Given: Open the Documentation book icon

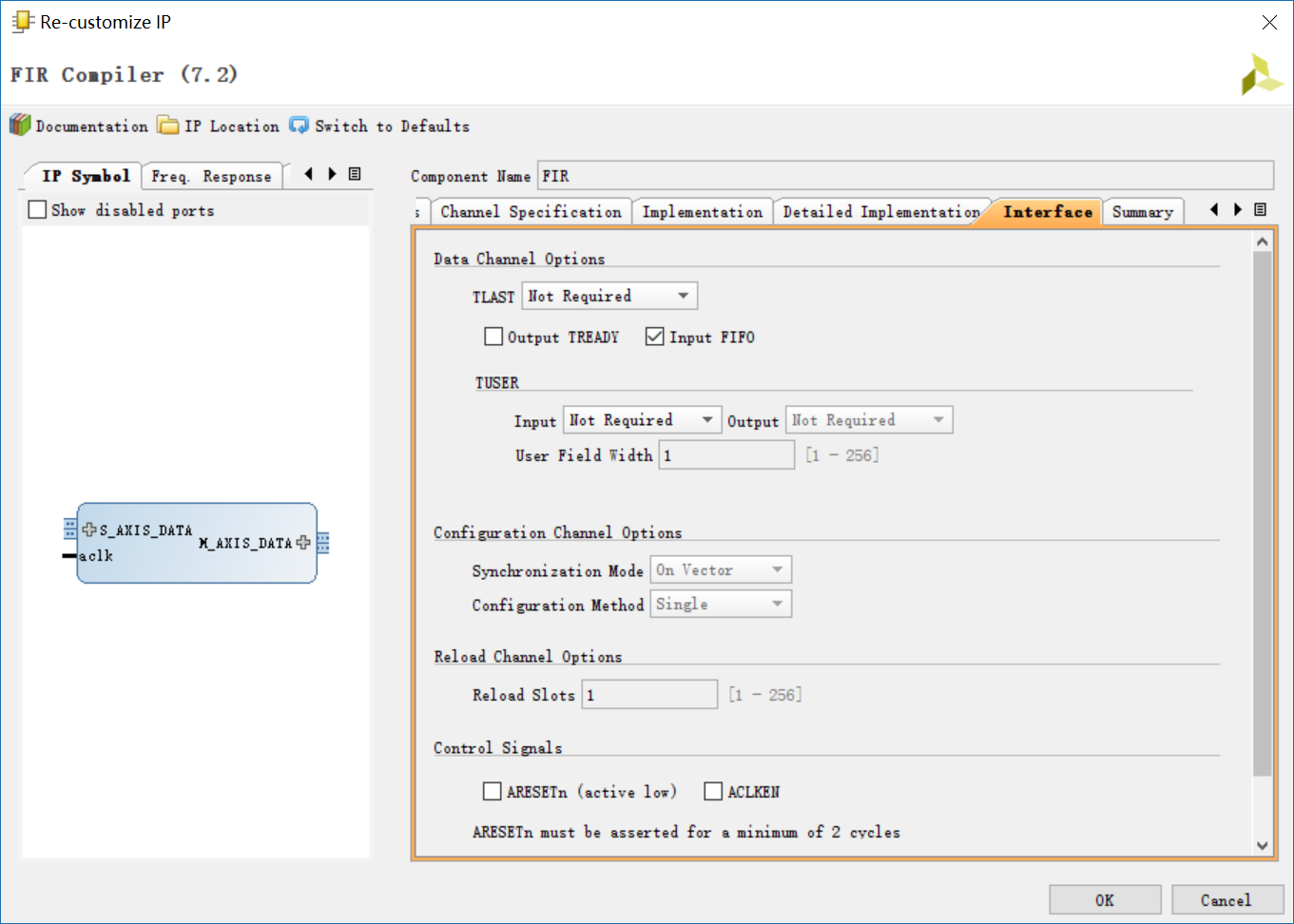Looking at the screenshot, I should coord(20,125).
